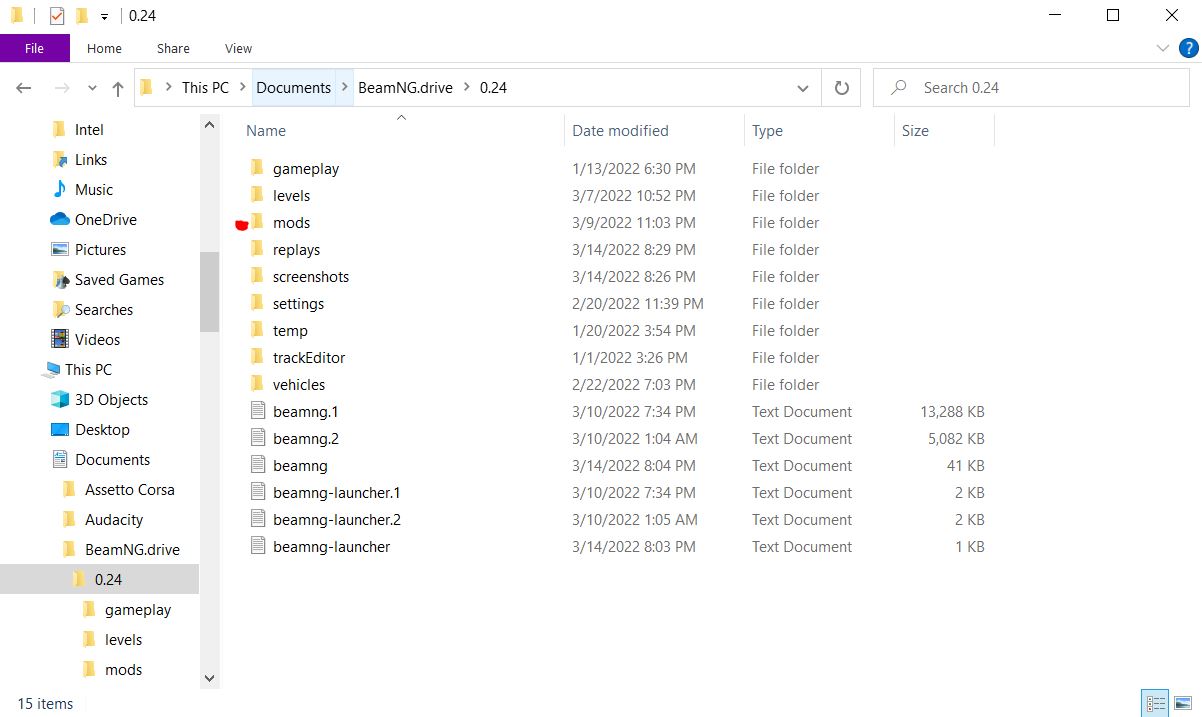Image resolution: width=1202 pixels, height=717 pixels.
Task: Open Audacity in the navigation pane
Action: [x=114, y=520]
